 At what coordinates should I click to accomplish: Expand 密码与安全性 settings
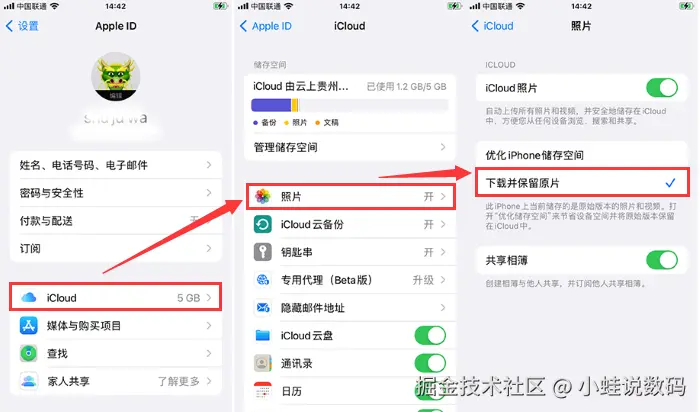[x=116, y=193]
